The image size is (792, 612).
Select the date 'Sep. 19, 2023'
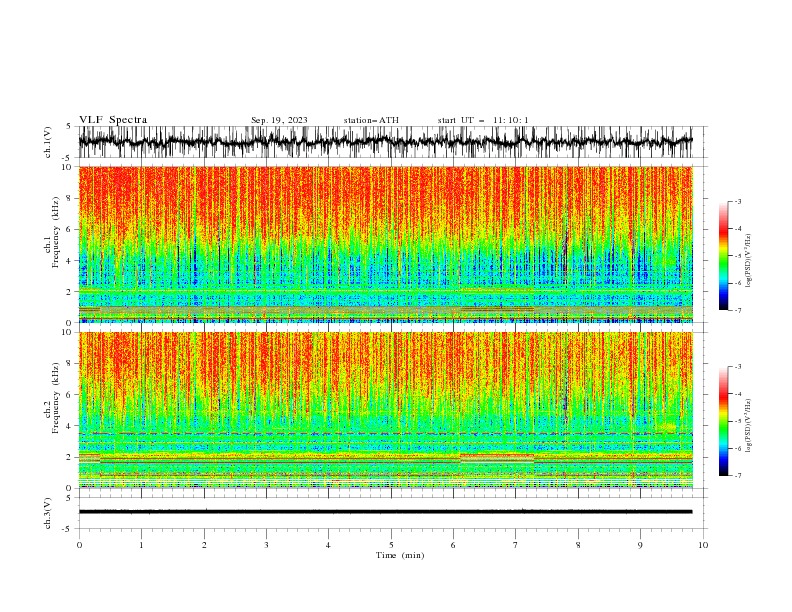[x=279, y=120]
